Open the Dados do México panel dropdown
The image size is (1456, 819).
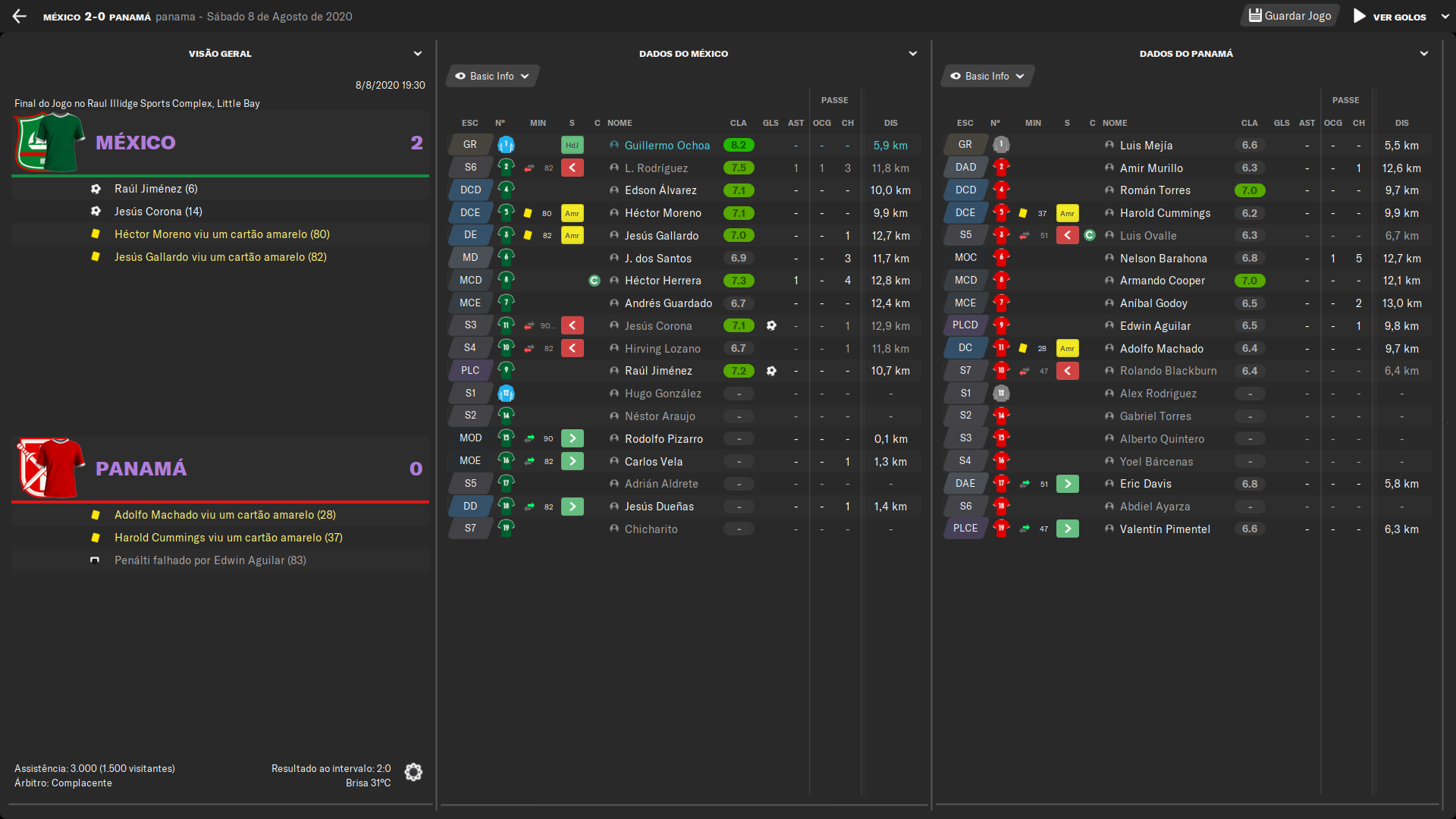tap(913, 54)
